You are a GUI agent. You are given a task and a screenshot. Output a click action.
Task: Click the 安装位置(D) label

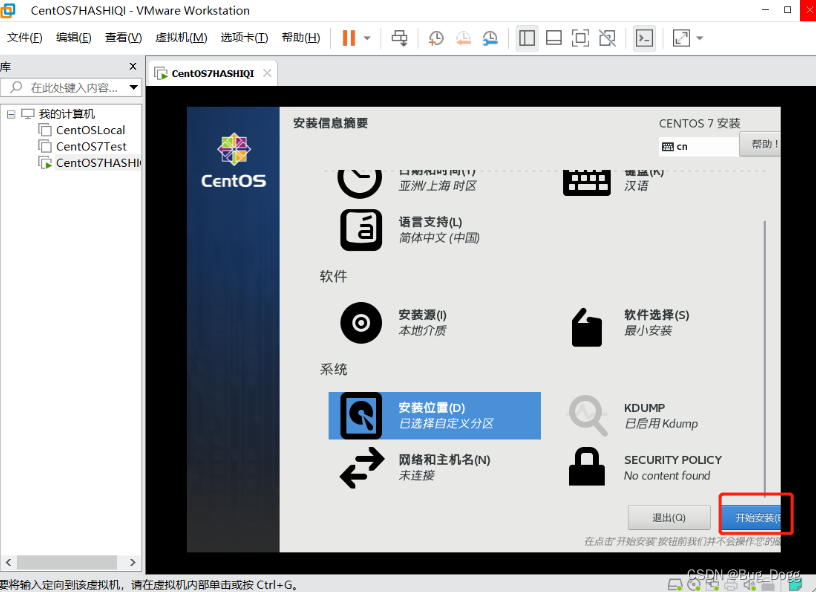tap(432, 408)
